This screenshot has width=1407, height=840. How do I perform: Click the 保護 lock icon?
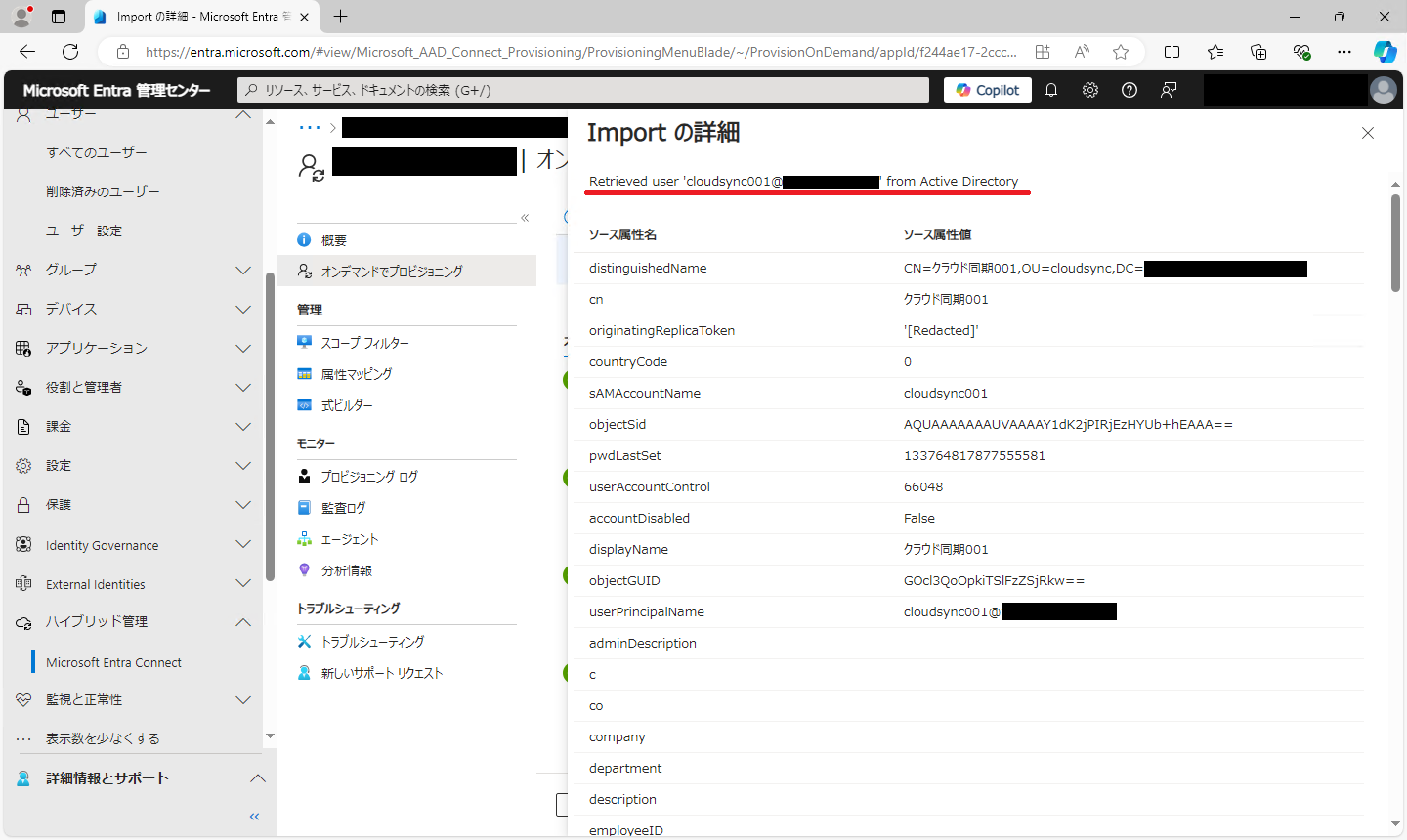coord(23,505)
